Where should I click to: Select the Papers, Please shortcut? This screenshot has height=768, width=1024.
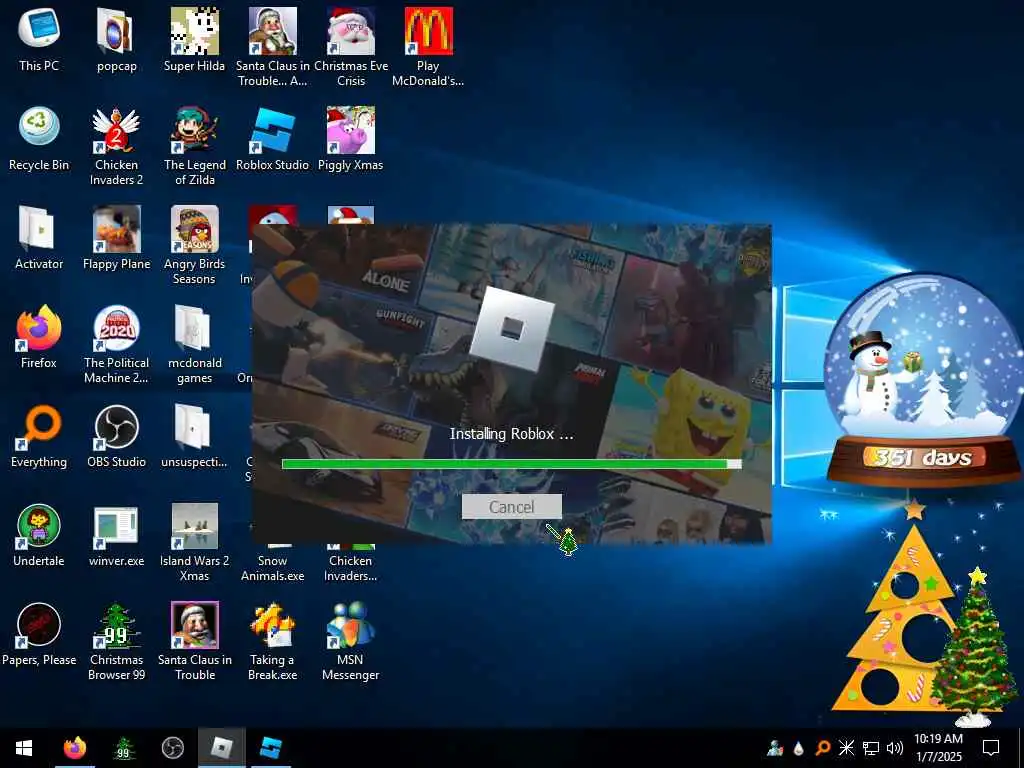pos(39,635)
